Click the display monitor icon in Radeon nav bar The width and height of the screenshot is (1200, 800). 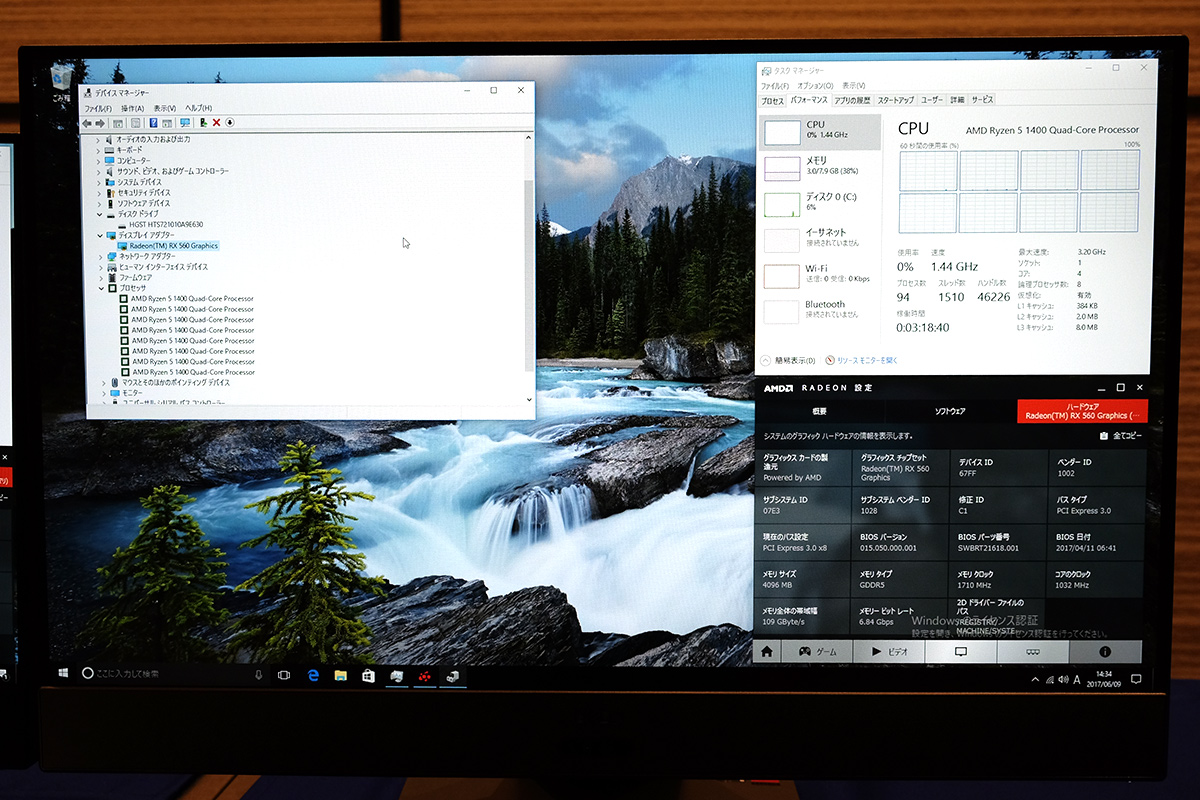click(960, 650)
